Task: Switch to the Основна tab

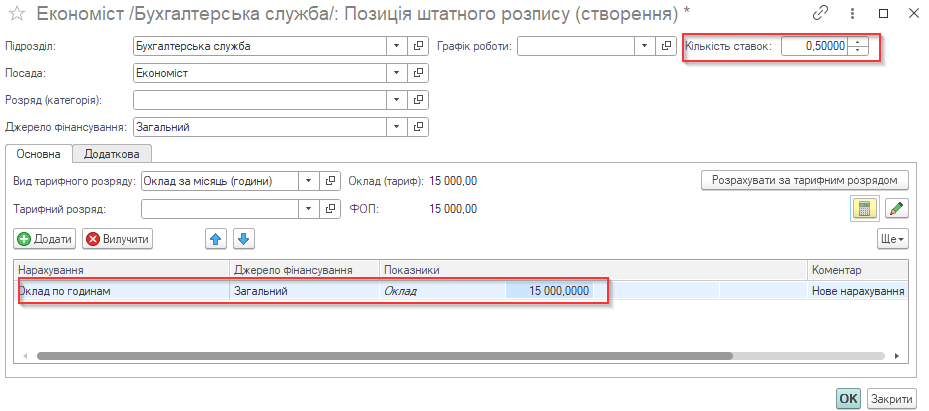Action: point(39,154)
